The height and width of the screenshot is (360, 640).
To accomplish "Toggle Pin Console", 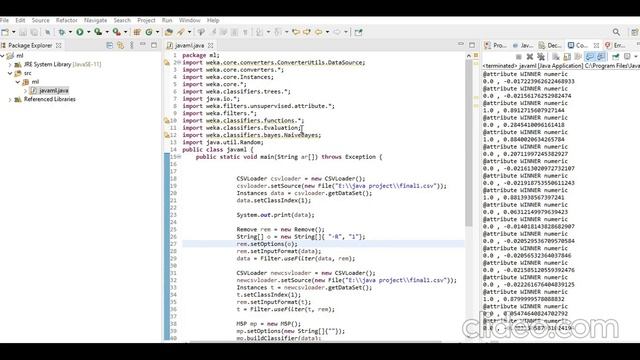I will pos(616,56).
